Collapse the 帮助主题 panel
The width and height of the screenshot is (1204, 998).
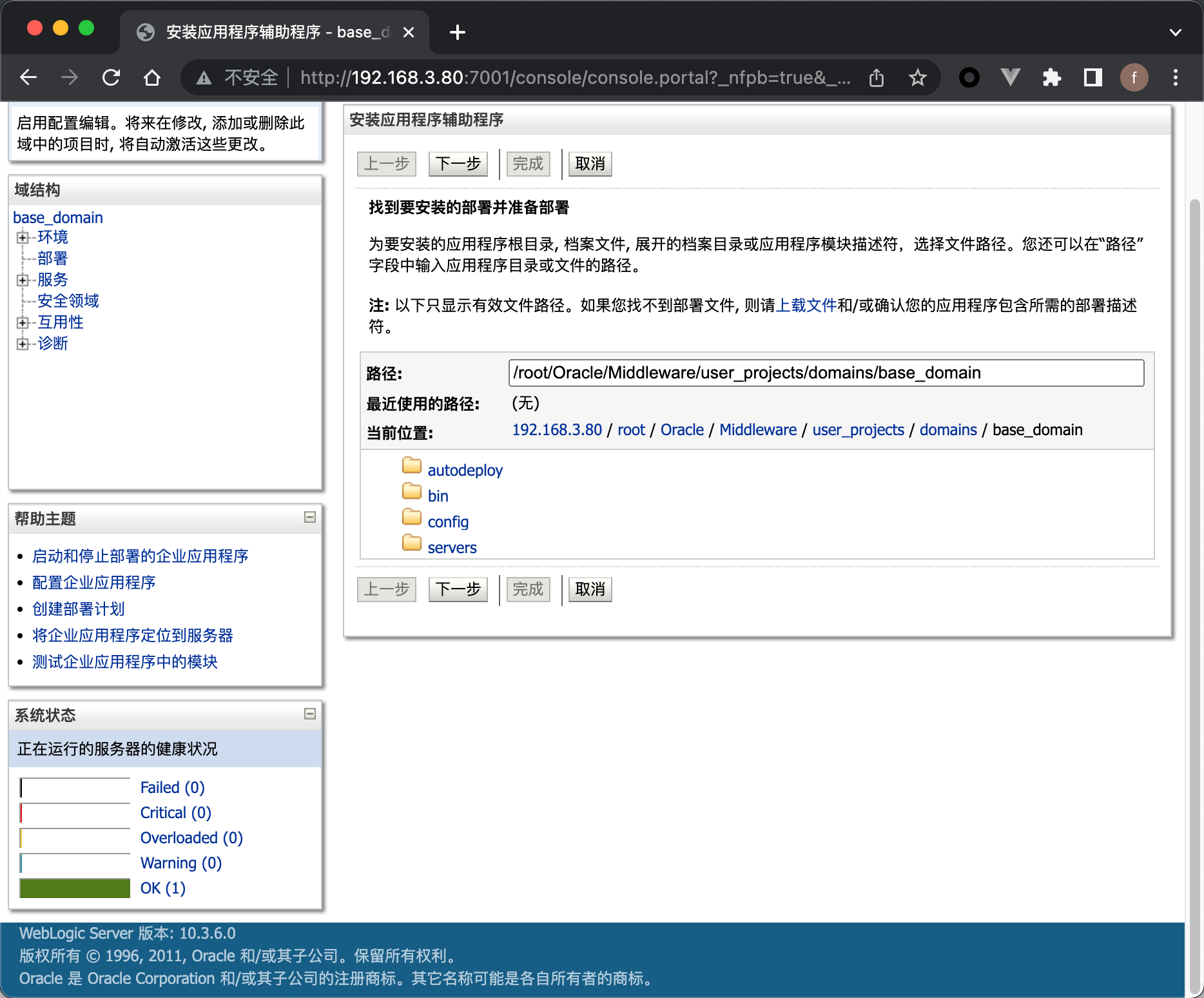[x=310, y=517]
